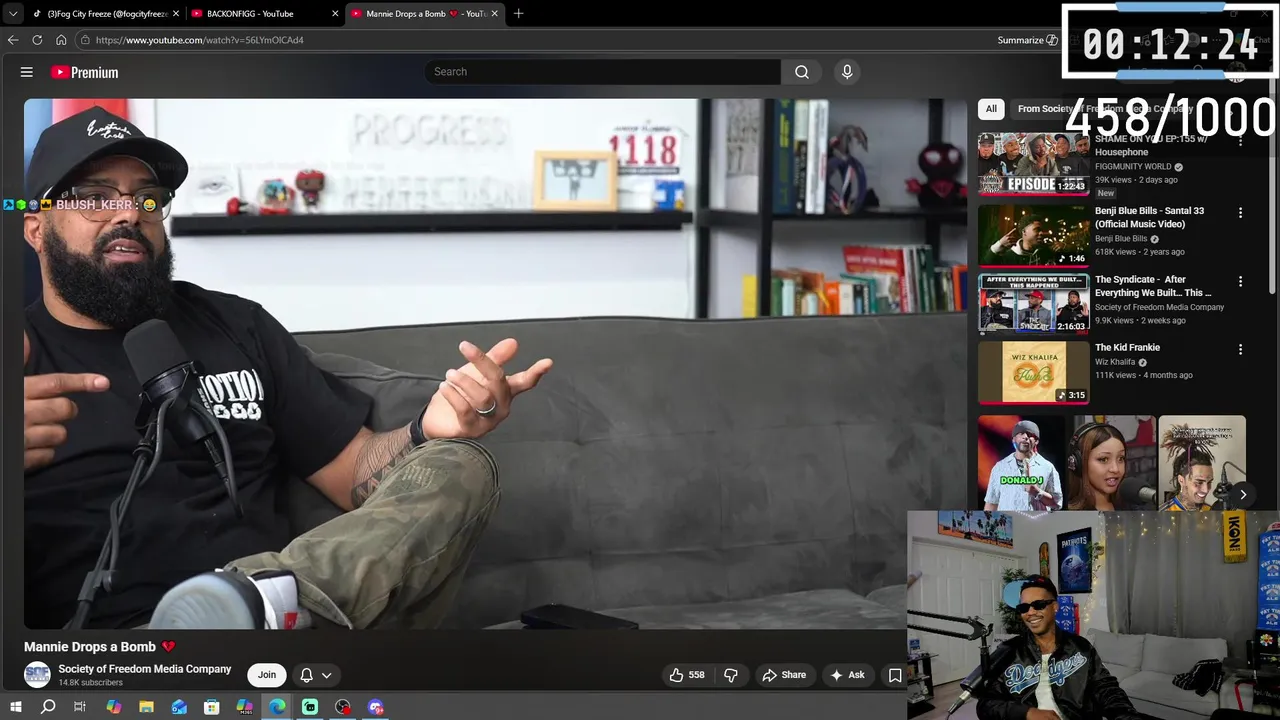Click the Search input field
This screenshot has width=1280, height=720.
pyautogui.click(x=602, y=72)
